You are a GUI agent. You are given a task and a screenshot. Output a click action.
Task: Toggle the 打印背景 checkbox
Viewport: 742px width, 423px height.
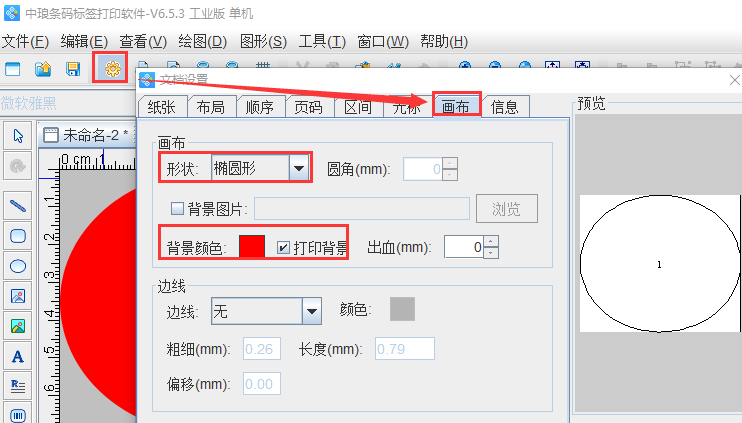click(283, 247)
